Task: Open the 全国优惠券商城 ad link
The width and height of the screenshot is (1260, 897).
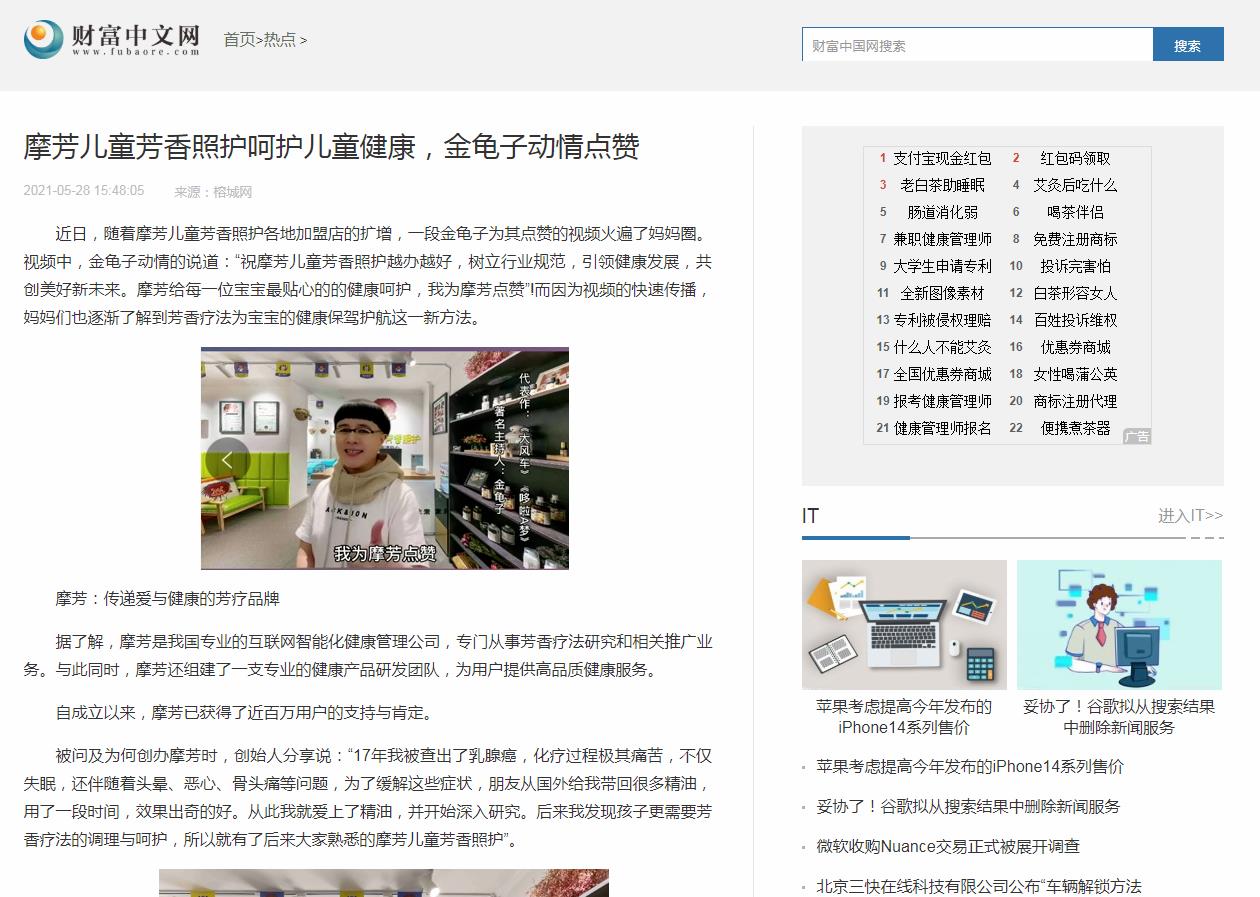Action: [942, 374]
